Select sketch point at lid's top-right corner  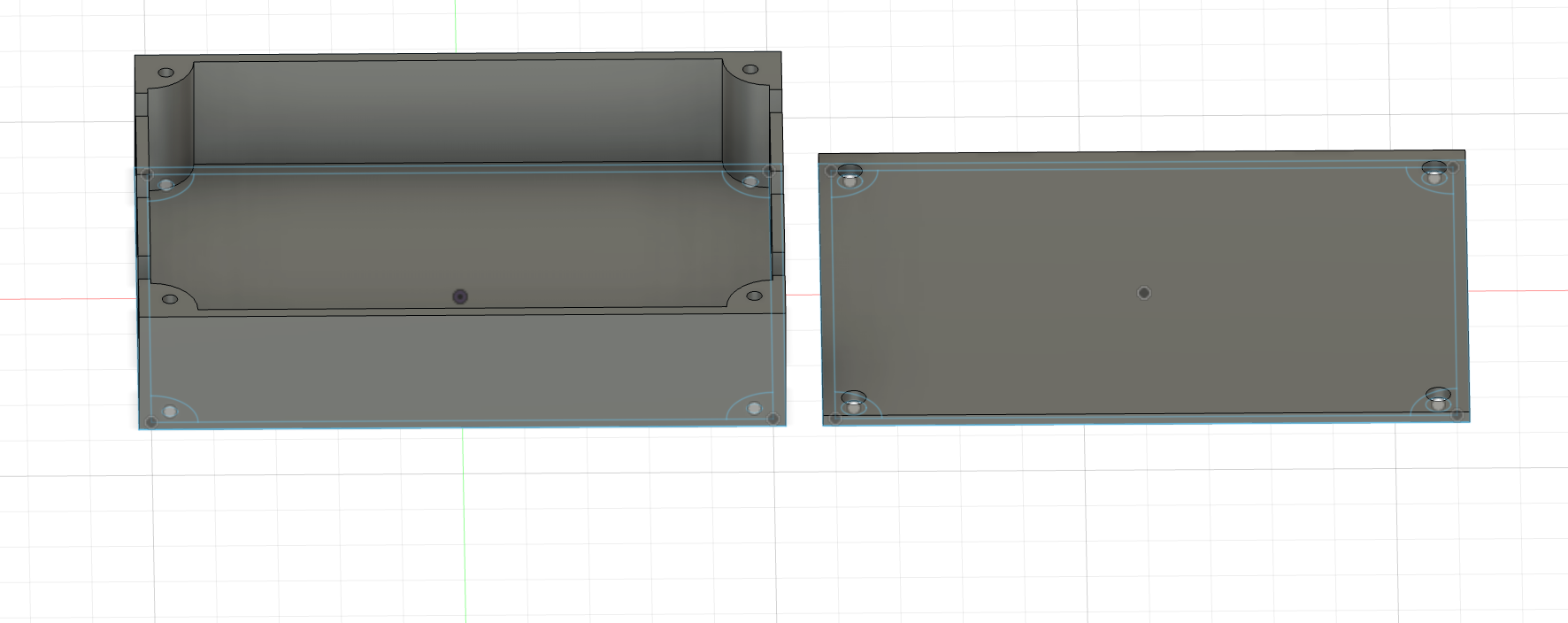(1454, 166)
